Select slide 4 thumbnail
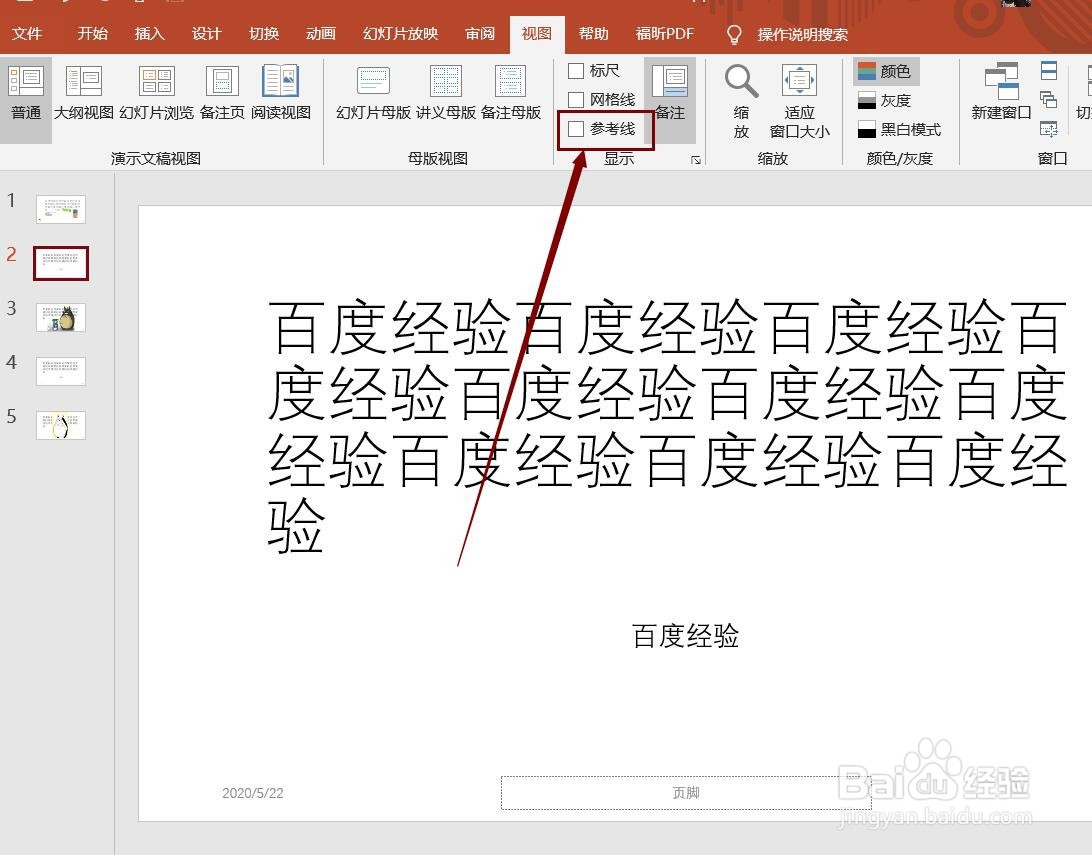Image resolution: width=1092 pixels, height=855 pixels. (x=61, y=371)
